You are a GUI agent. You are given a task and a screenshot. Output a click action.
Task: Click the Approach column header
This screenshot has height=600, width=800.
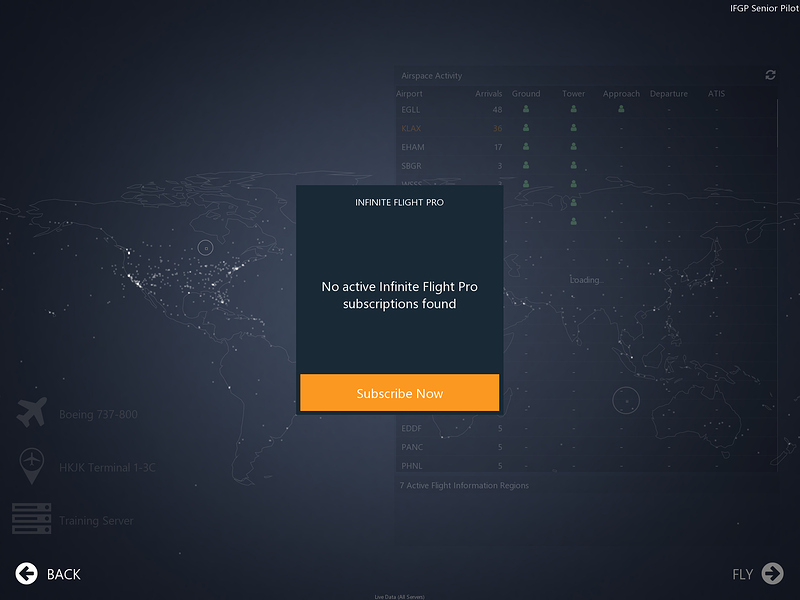pos(621,94)
